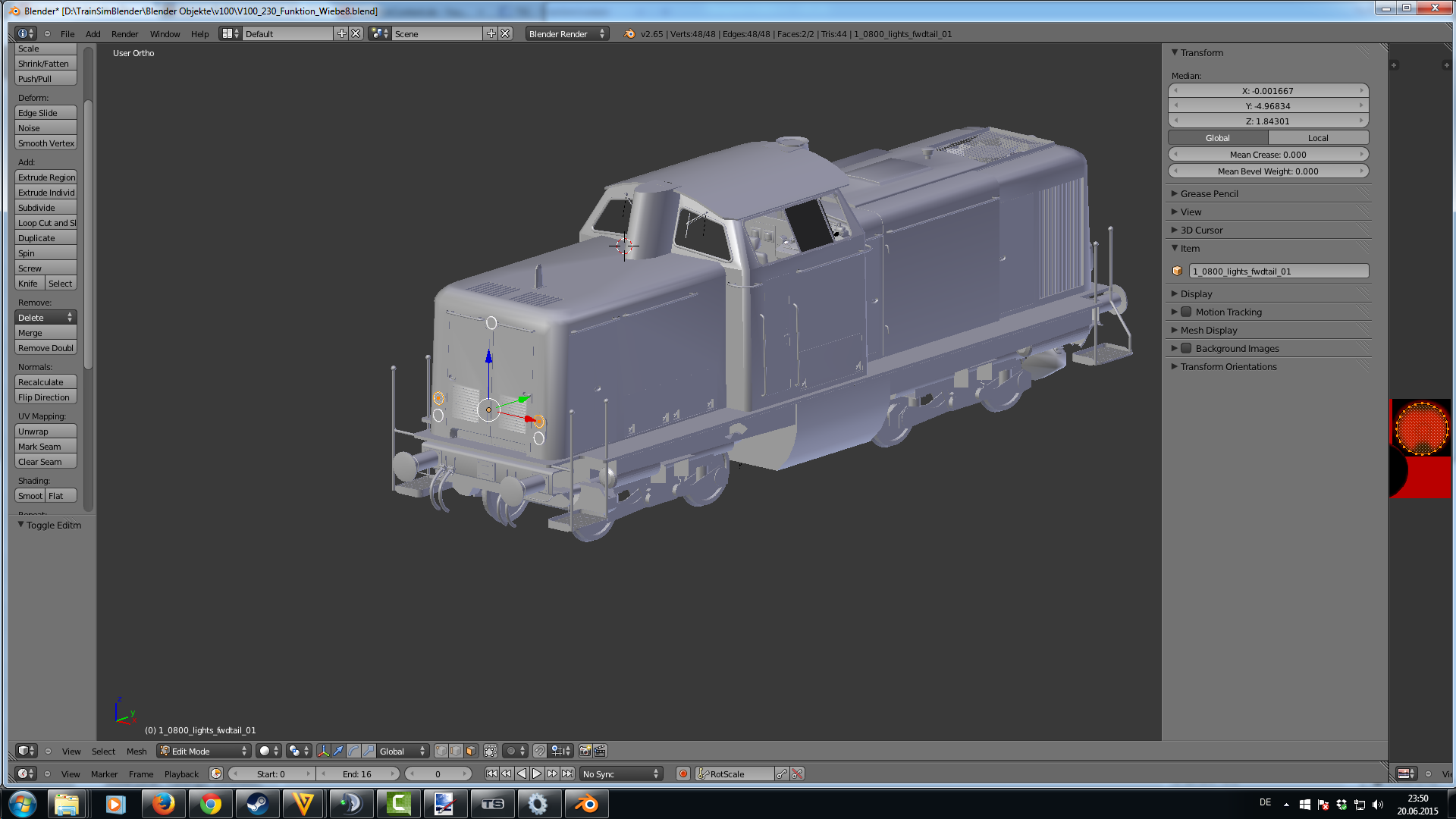
Task: Enable the Background Images checkbox
Action: pos(1186,348)
